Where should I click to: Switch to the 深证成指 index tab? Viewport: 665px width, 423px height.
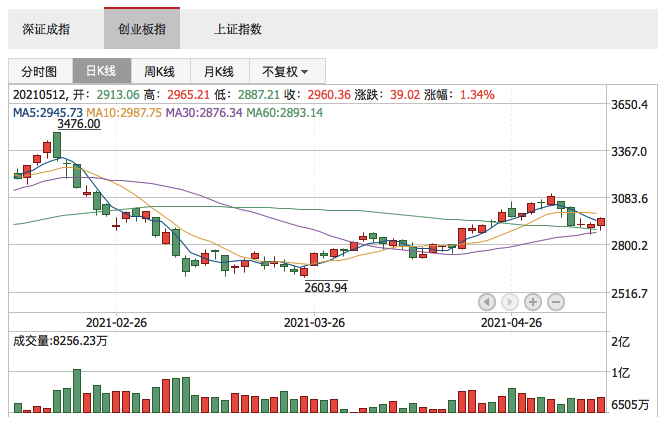(x=46, y=29)
